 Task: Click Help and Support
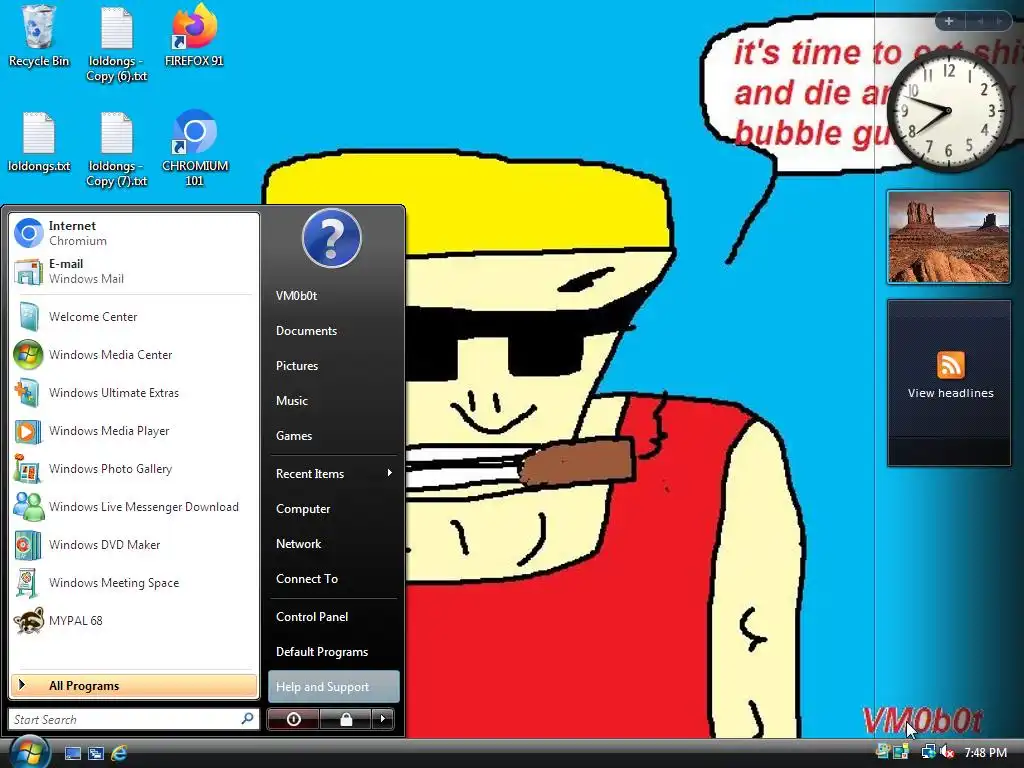point(333,686)
